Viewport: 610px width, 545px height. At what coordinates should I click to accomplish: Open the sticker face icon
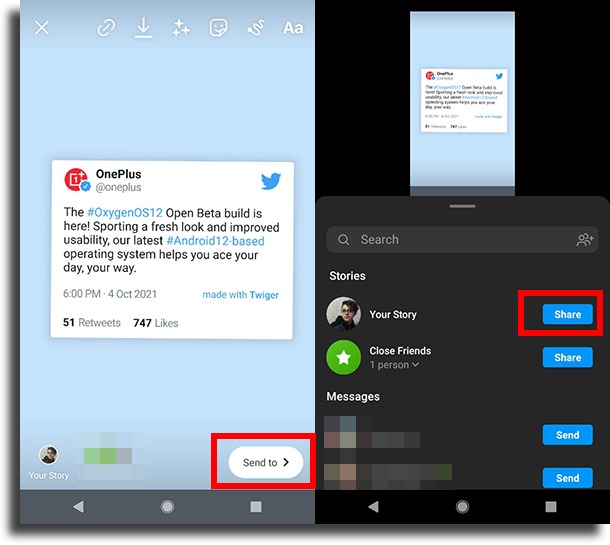(218, 28)
